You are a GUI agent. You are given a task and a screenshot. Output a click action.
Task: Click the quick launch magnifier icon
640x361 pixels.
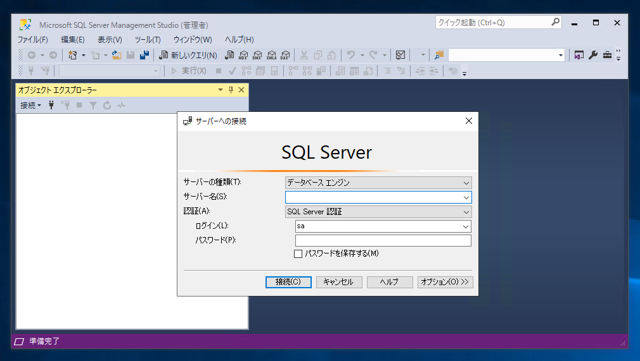coord(556,22)
